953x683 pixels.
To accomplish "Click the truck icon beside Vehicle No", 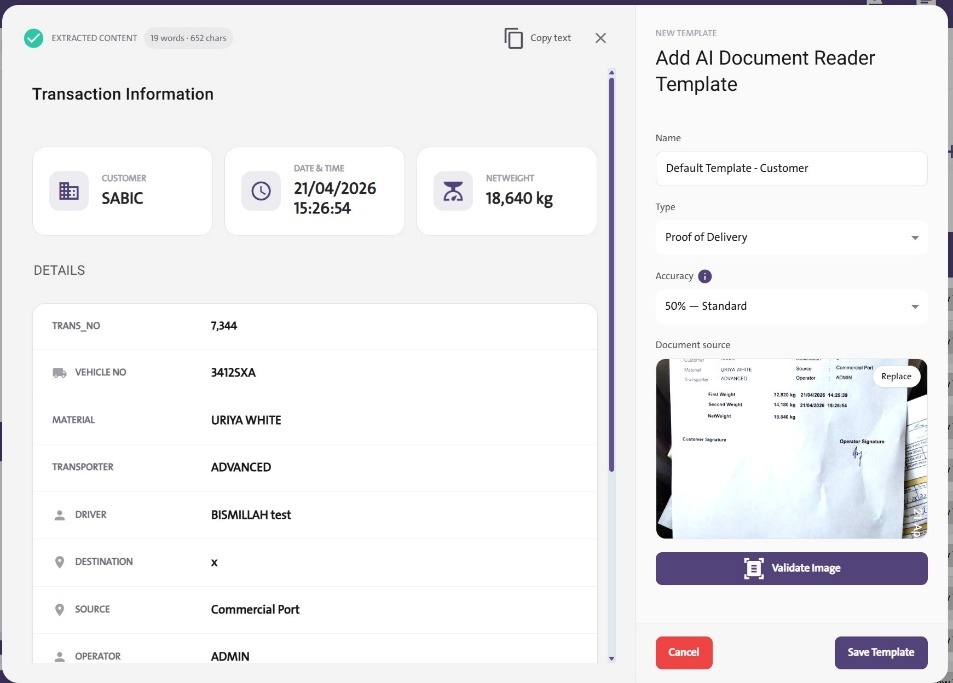I will (x=60, y=372).
